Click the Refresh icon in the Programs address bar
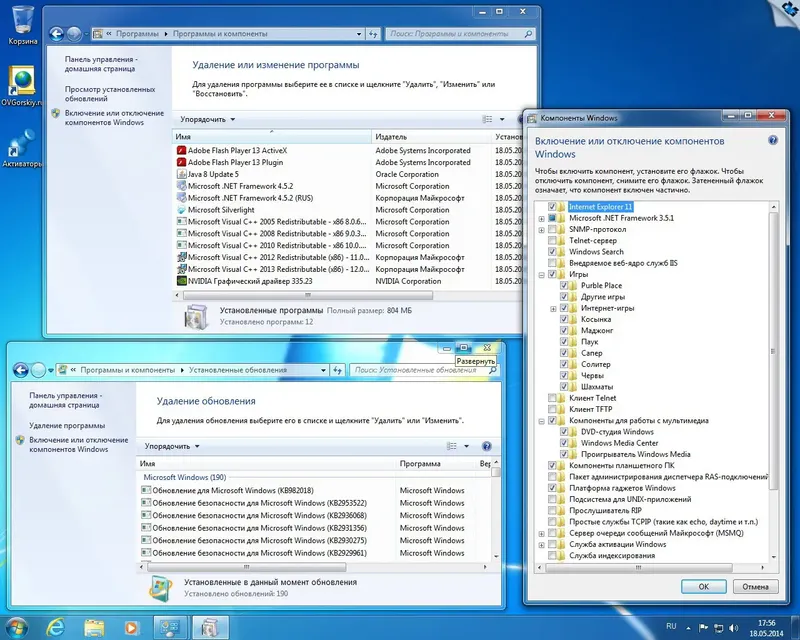Viewport: 800px width, 640px height. [373, 34]
